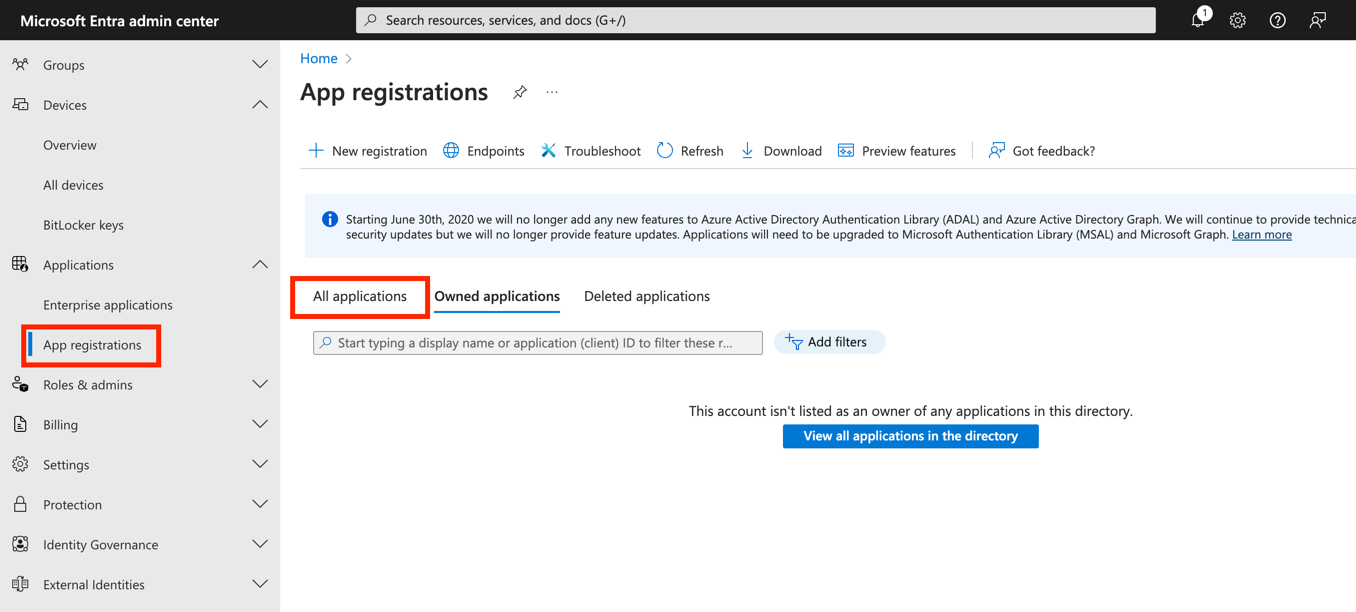Switch to the Deleted applications tab
This screenshot has height=612, width=1356.
point(647,297)
